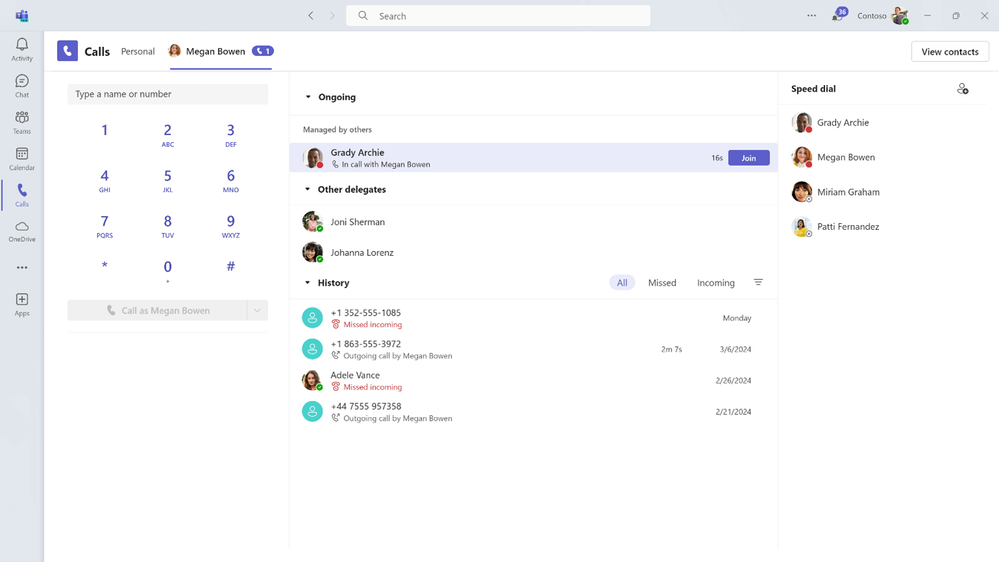Click Adele Vance avatar in History
This screenshot has height=562, width=999.
312,380
